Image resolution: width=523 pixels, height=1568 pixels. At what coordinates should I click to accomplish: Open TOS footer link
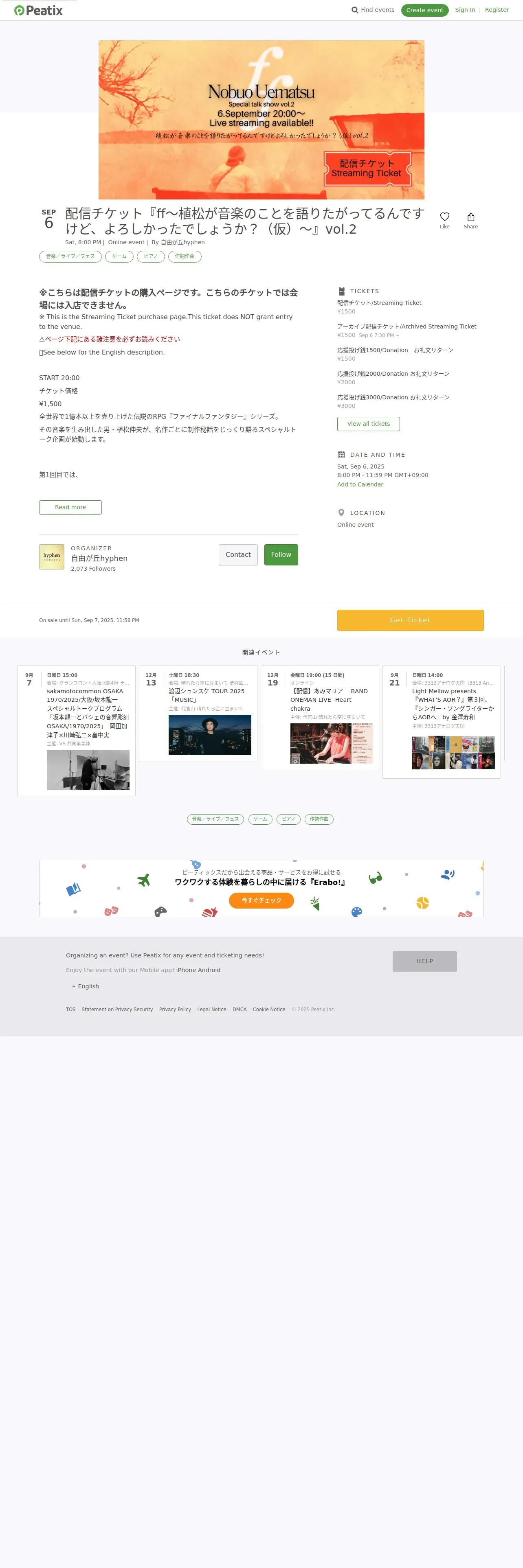coord(70,1009)
